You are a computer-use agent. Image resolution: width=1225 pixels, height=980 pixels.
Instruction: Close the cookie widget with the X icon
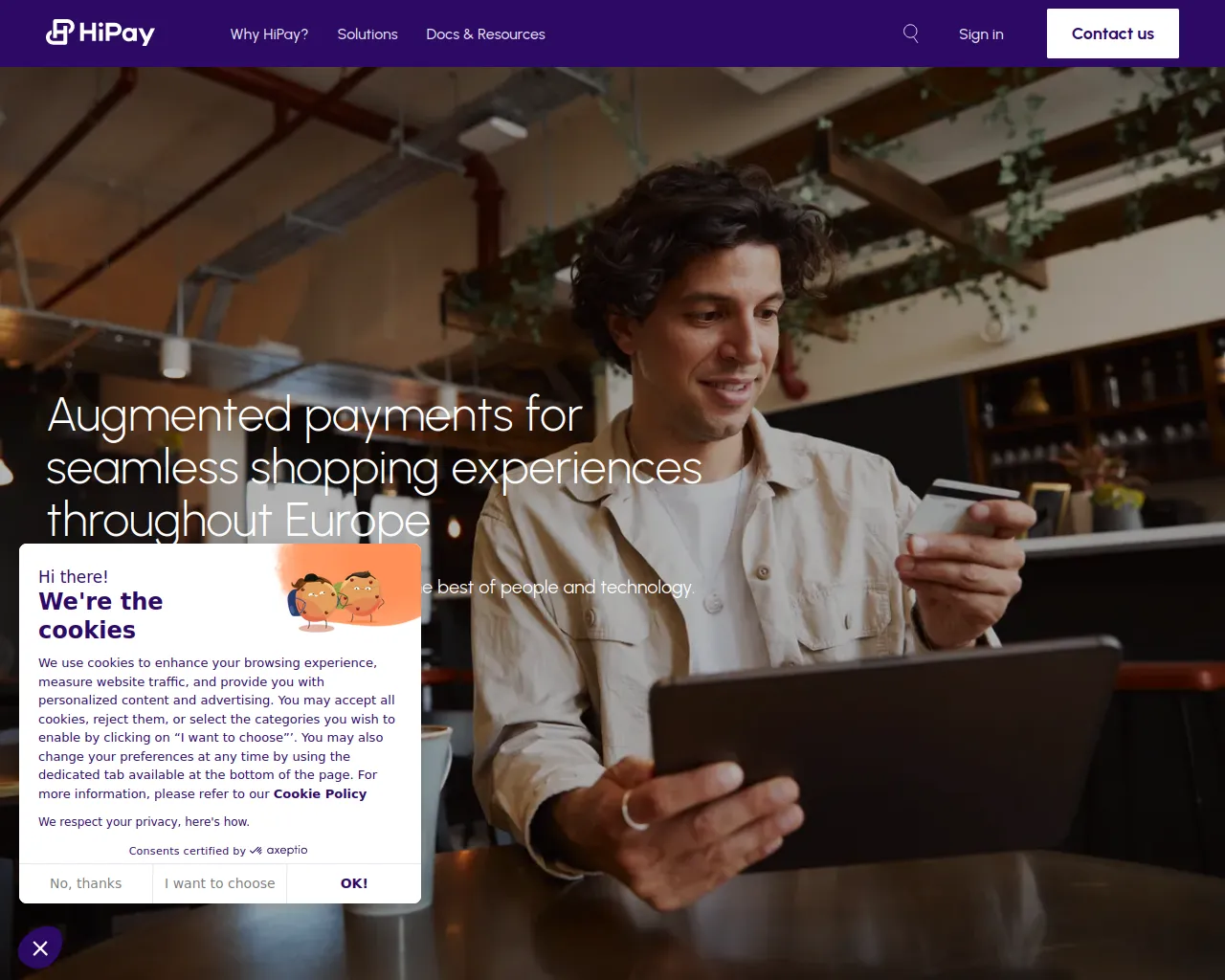pos(40,948)
